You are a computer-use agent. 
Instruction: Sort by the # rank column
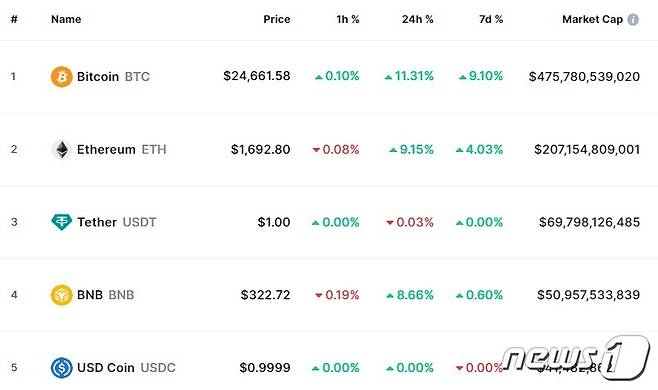[14, 19]
